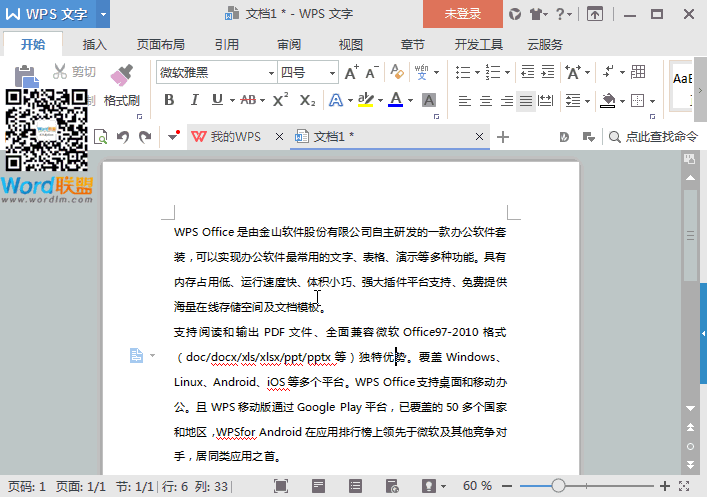Screen dimensions: 707x497
Task: Click show/hide paragraph marks icon
Action: [x=609, y=72]
